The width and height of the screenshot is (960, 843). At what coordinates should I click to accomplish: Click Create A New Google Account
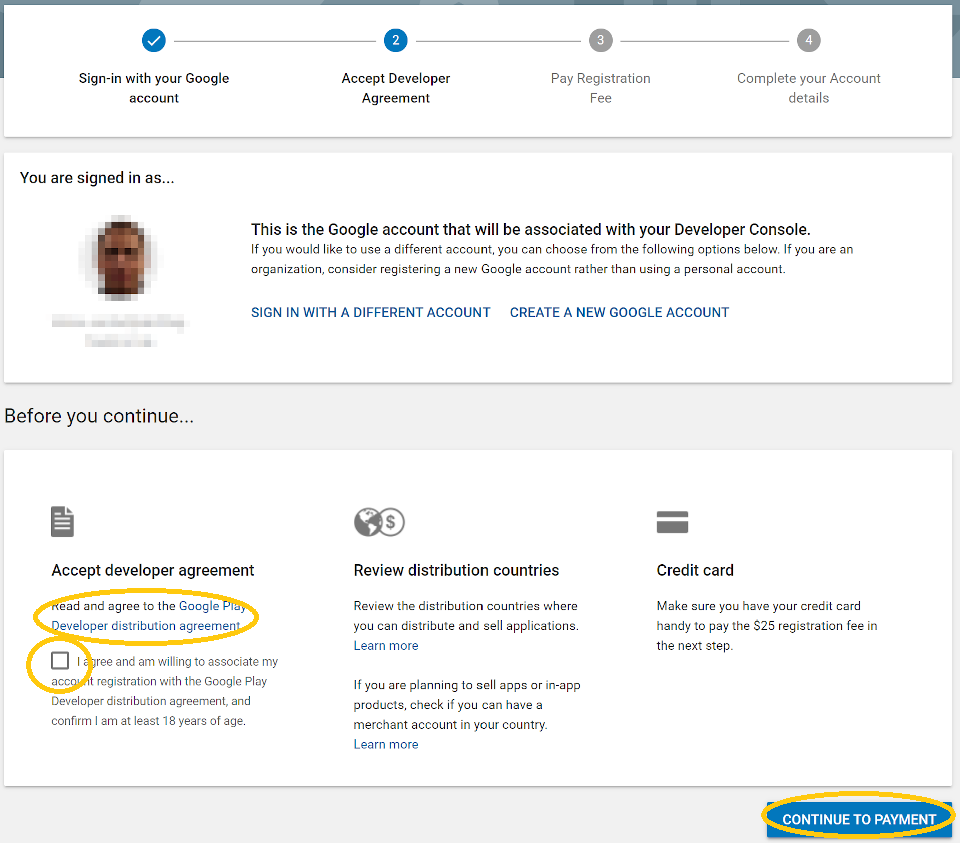619,312
